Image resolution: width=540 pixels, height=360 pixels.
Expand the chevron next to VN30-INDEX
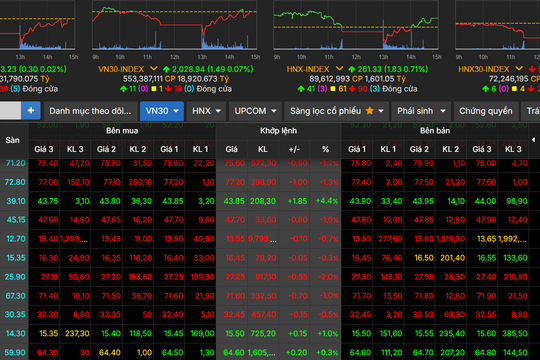click(x=154, y=69)
